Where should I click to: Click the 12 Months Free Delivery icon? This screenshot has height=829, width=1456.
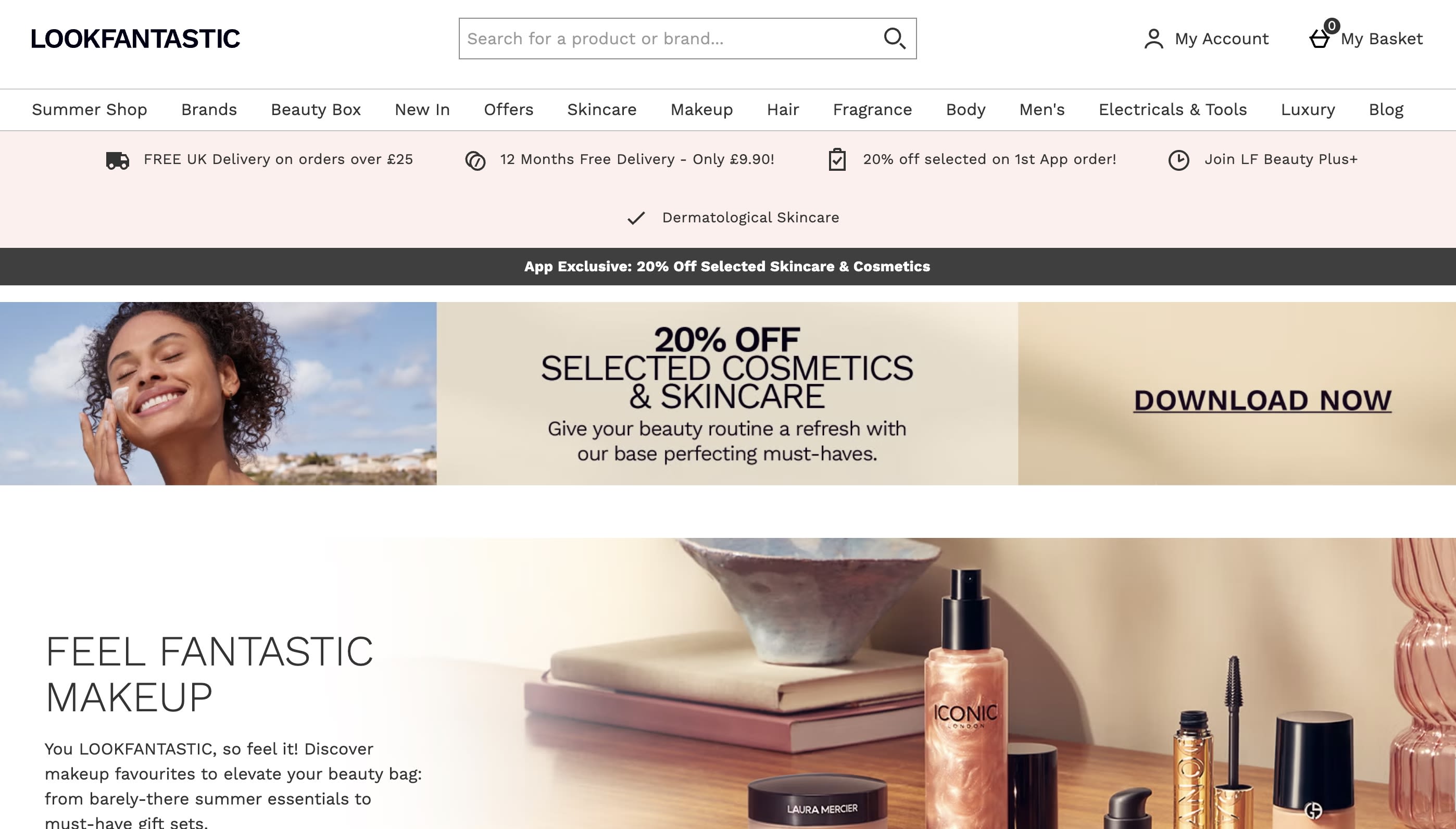(475, 160)
